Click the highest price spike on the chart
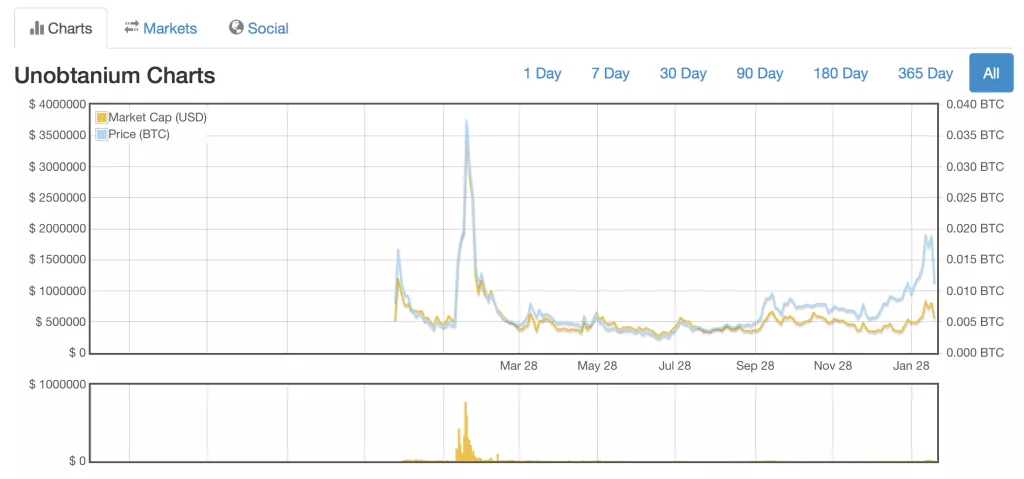Image resolution: width=1024 pixels, height=479 pixels. [x=466, y=122]
